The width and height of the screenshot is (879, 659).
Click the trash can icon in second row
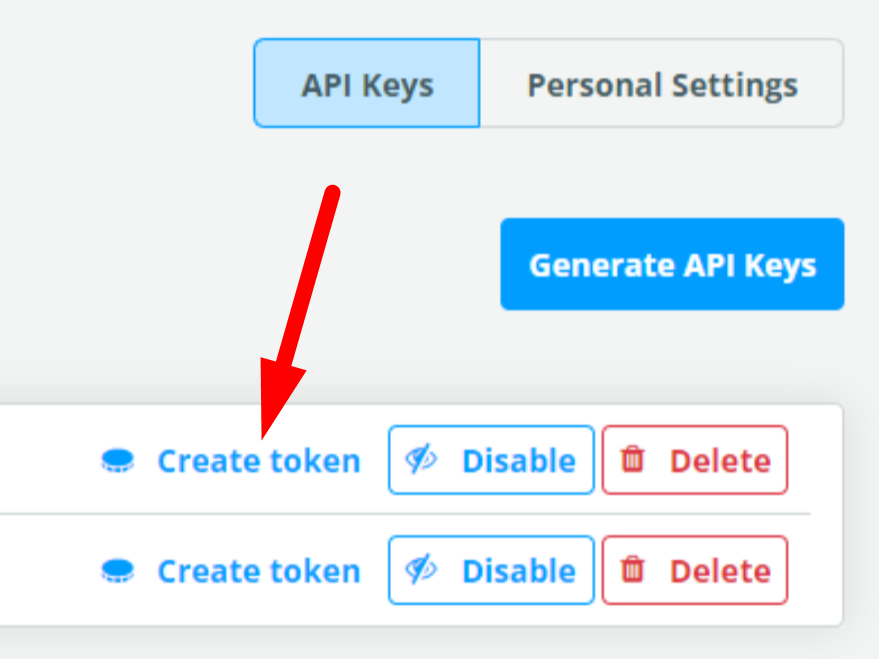point(633,569)
